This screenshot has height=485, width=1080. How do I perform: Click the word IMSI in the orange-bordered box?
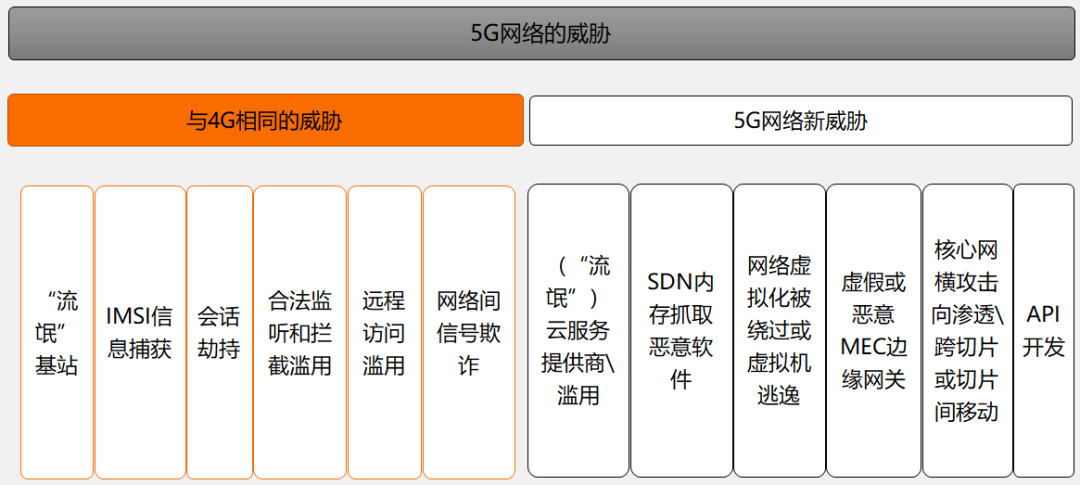[127, 317]
